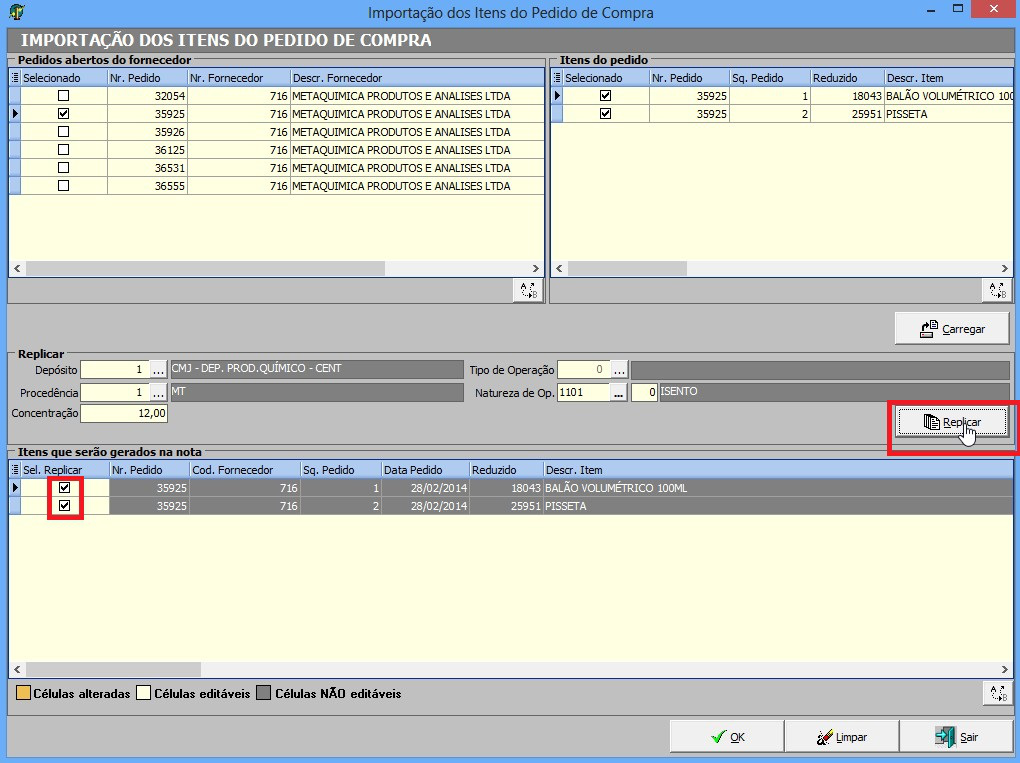This screenshot has height=763, width=1020.
Task: Click the sort icon below the open orders grid
Action: click(527, 290)
